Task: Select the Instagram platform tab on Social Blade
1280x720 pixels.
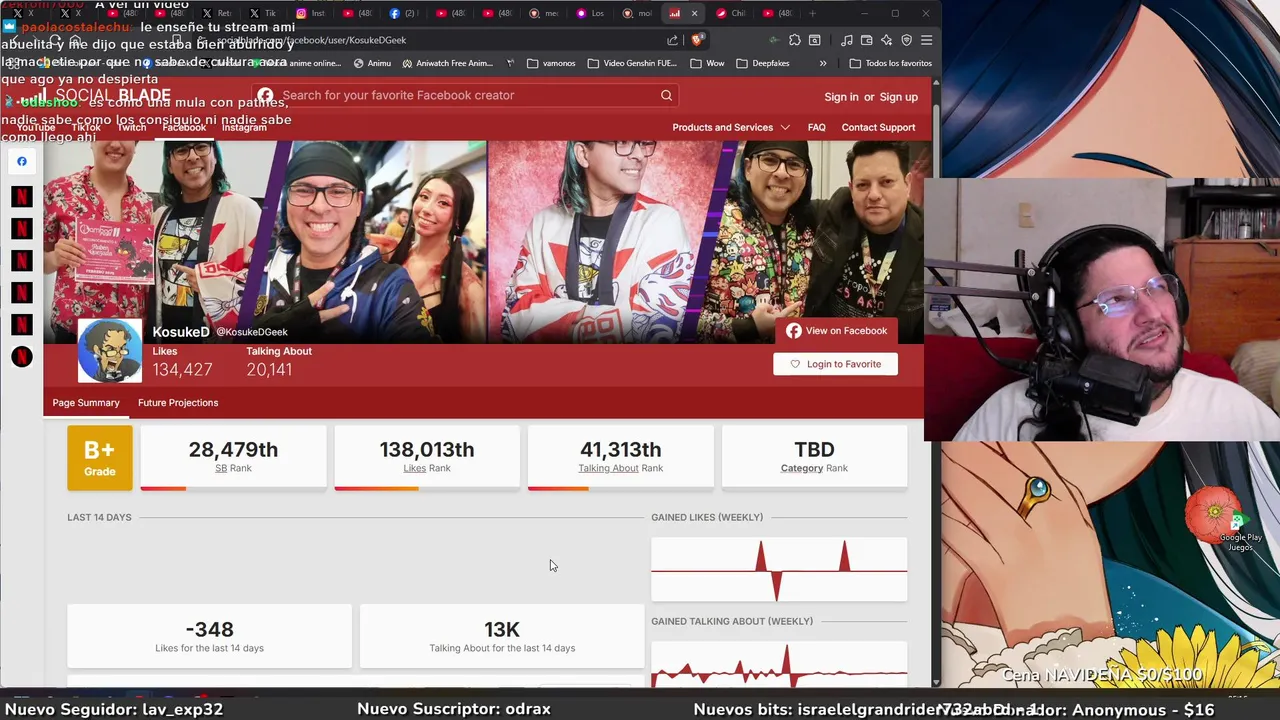Action: point(244,128)
